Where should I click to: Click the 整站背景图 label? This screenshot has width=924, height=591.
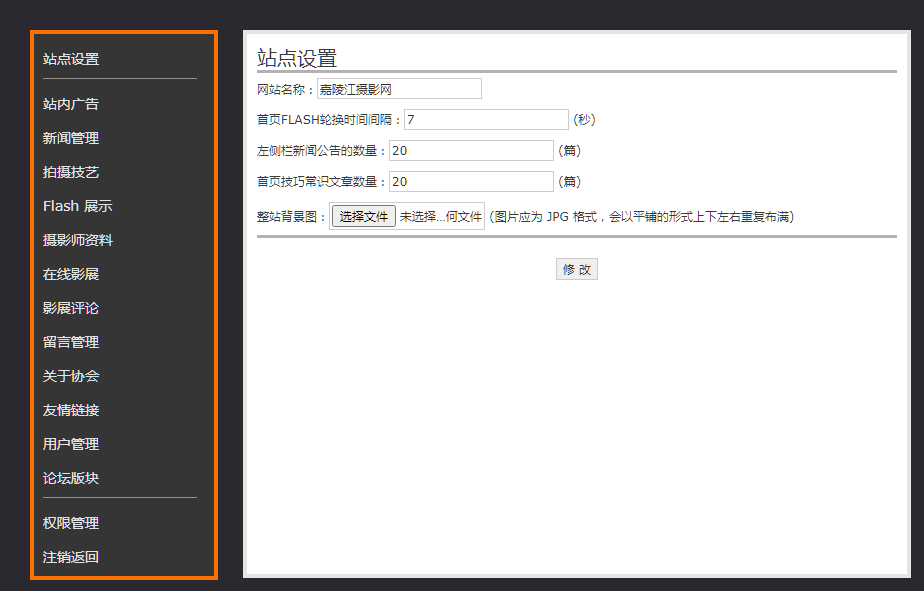coord(292,217)
